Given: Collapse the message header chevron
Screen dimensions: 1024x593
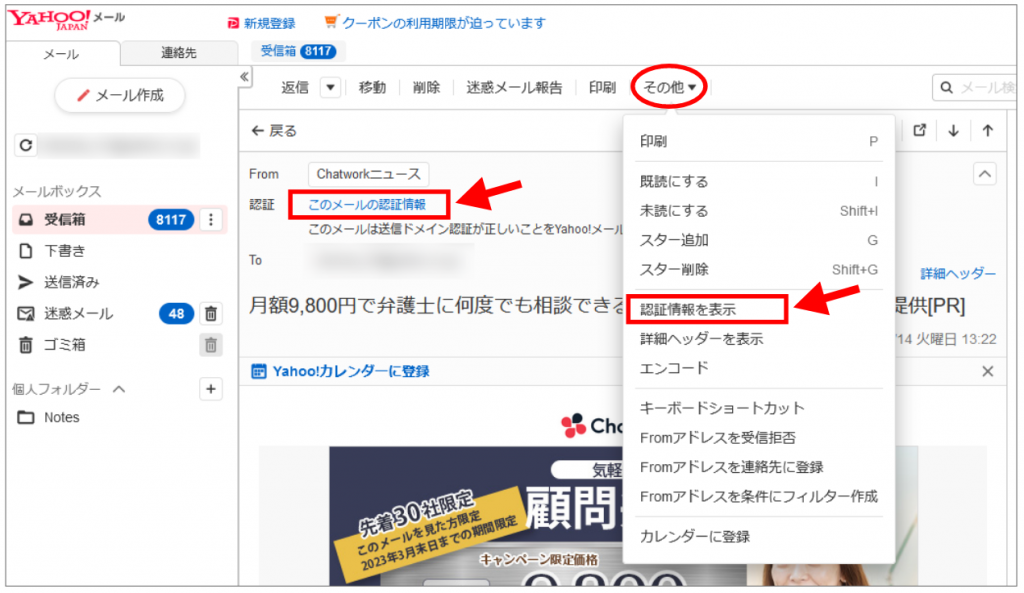Looking at the screenshot, I should 985,174.
